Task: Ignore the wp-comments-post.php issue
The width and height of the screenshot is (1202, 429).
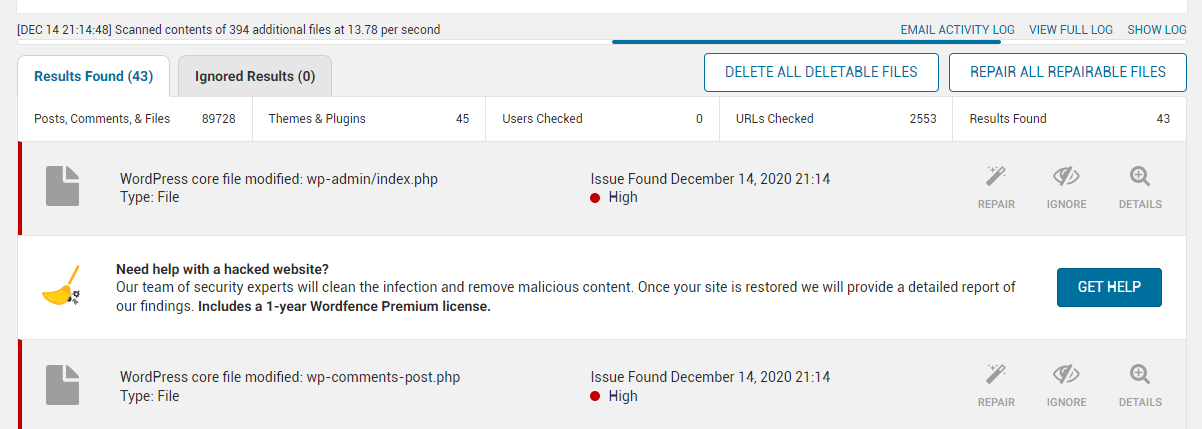Action: pyautogui.click(x=1066, y=386)
